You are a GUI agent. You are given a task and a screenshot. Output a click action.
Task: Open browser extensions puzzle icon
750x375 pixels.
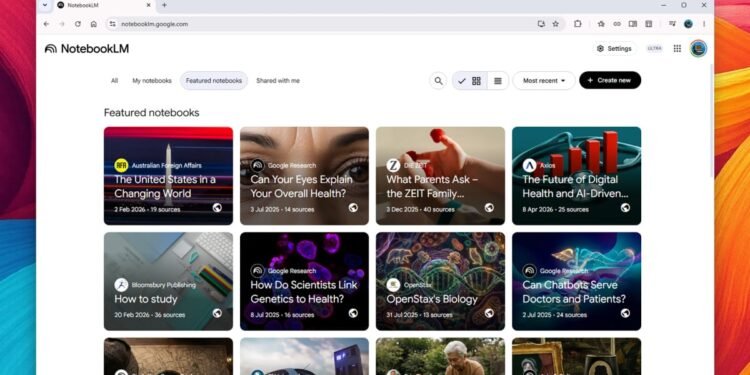click(577, 24)
